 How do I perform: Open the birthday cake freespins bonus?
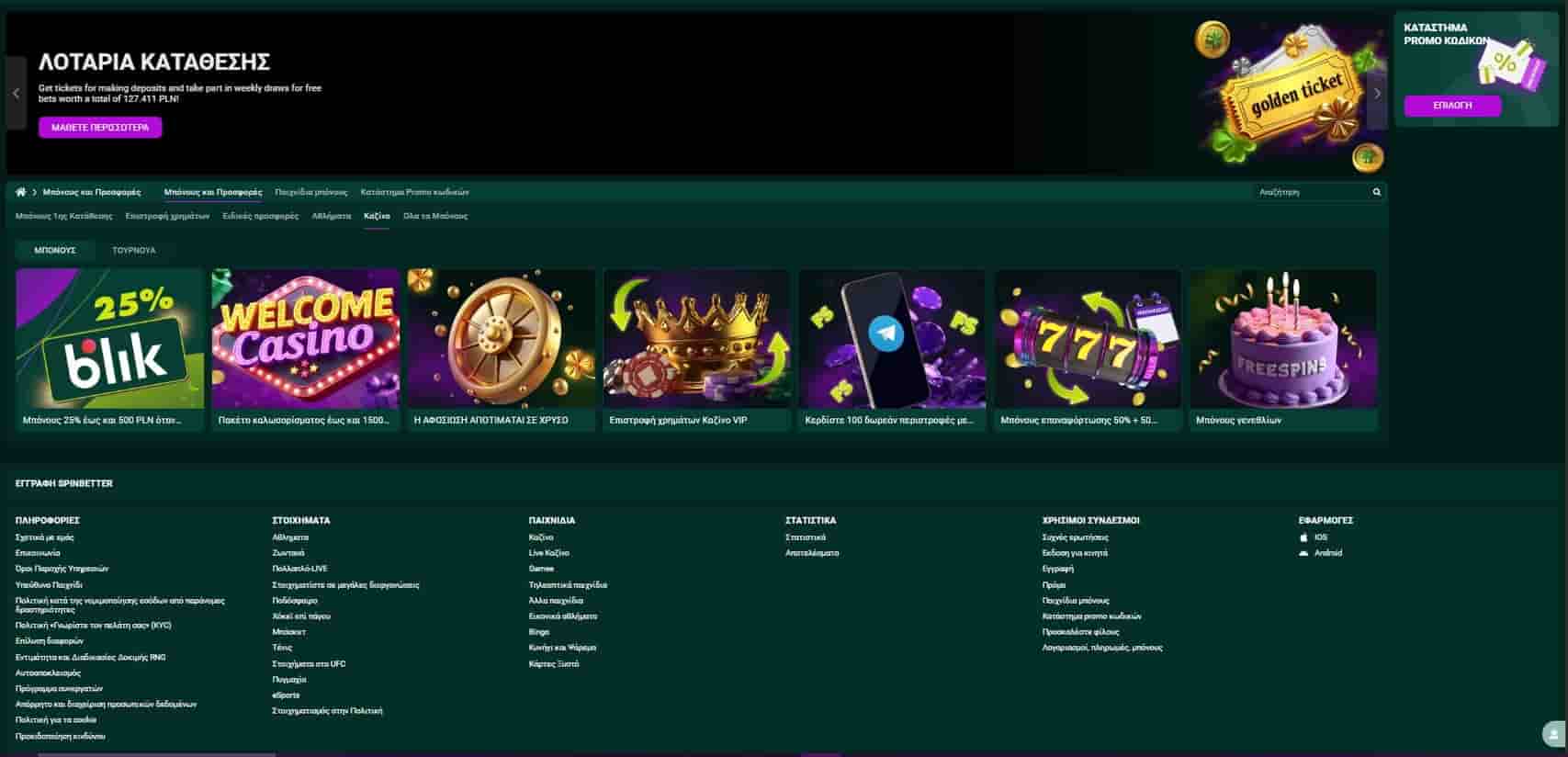pos(1283,350)
